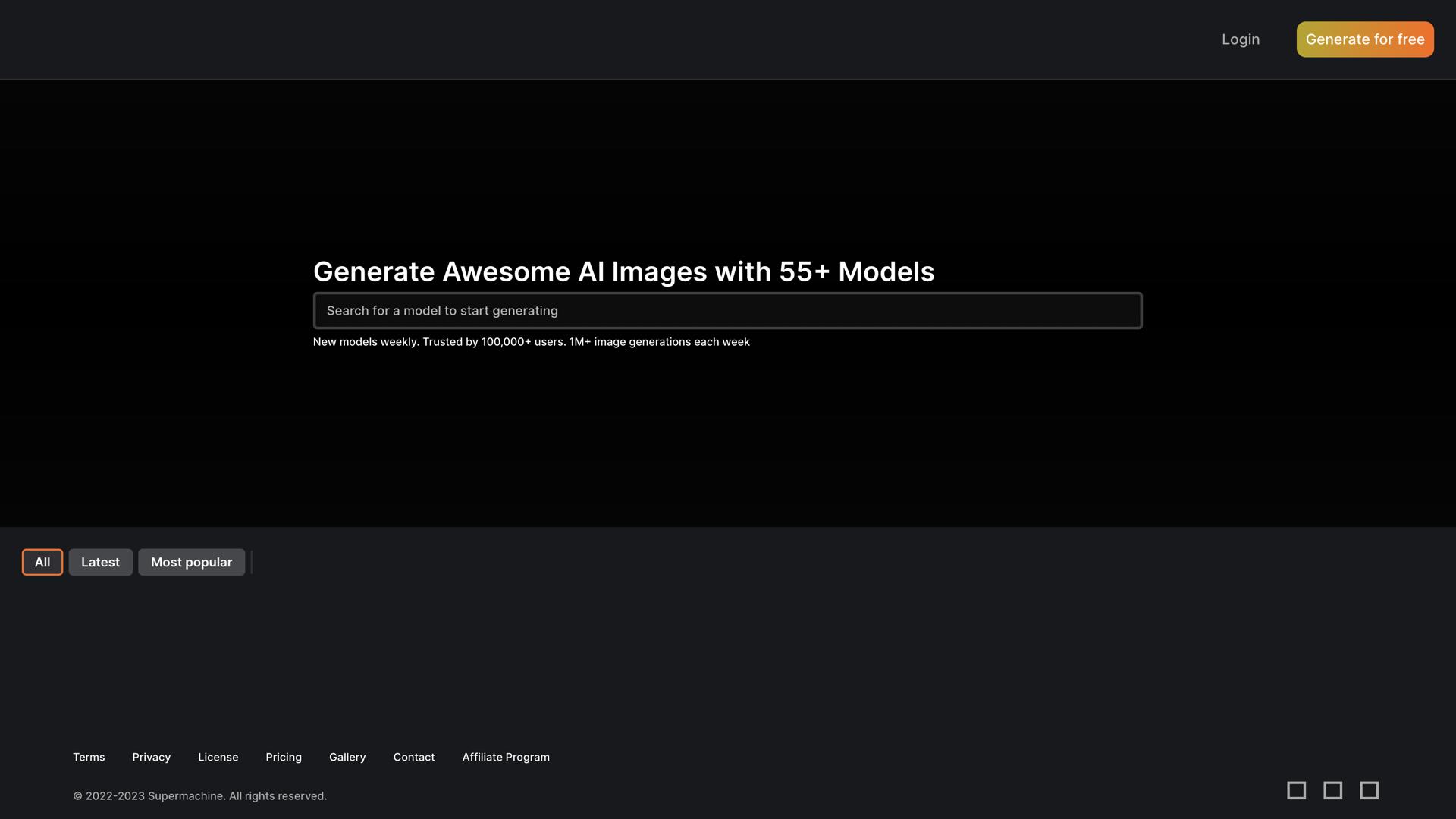Click the Supermachine copyright notice

click(199, 795)
